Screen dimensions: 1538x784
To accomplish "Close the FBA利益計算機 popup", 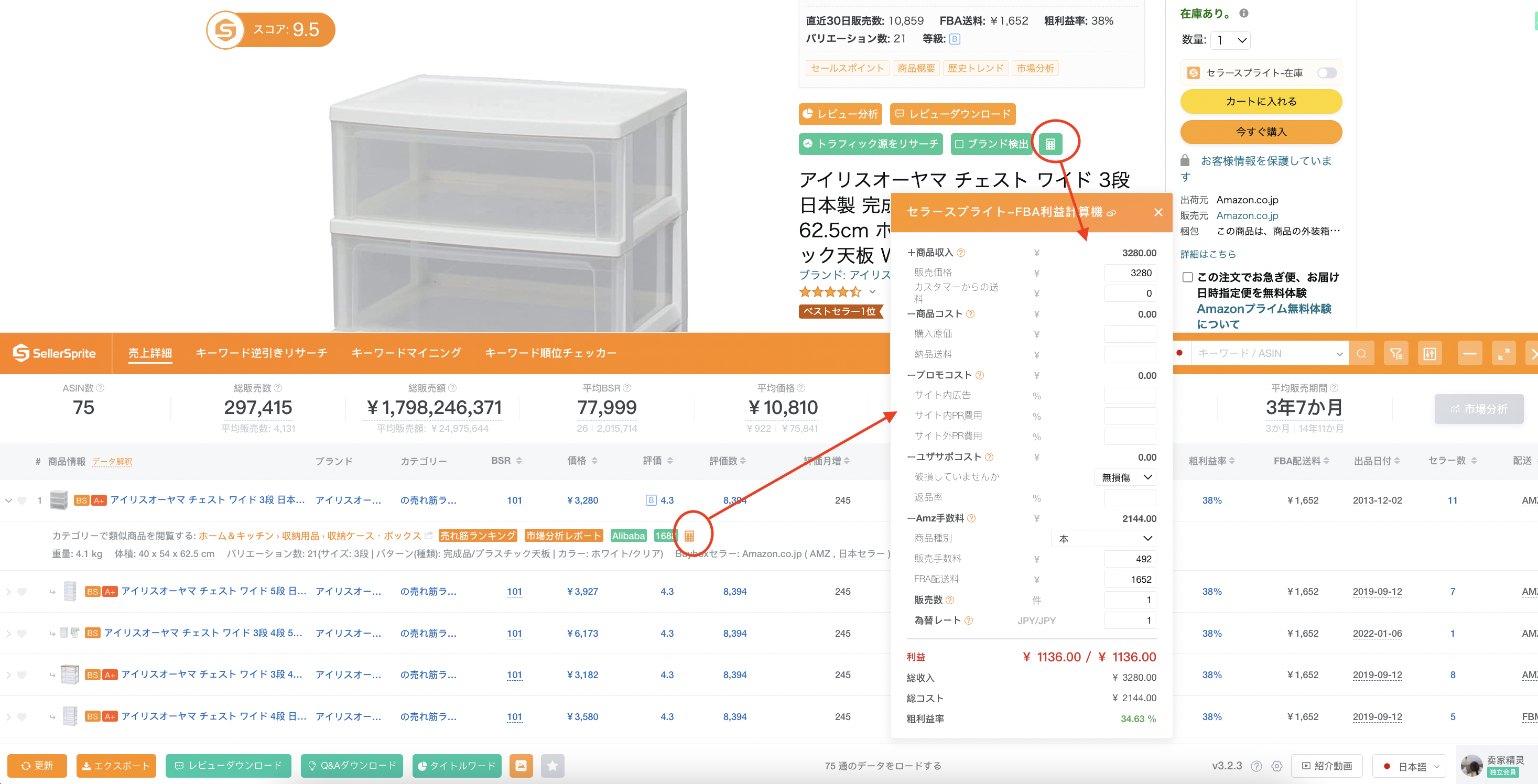I will [x=1158, y=212].
